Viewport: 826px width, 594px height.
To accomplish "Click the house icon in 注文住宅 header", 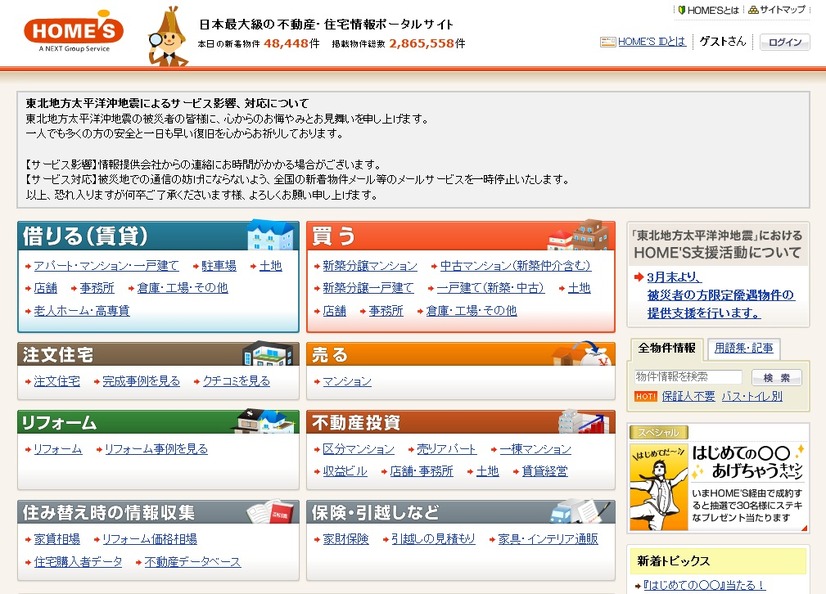I will tap(268, 354).
